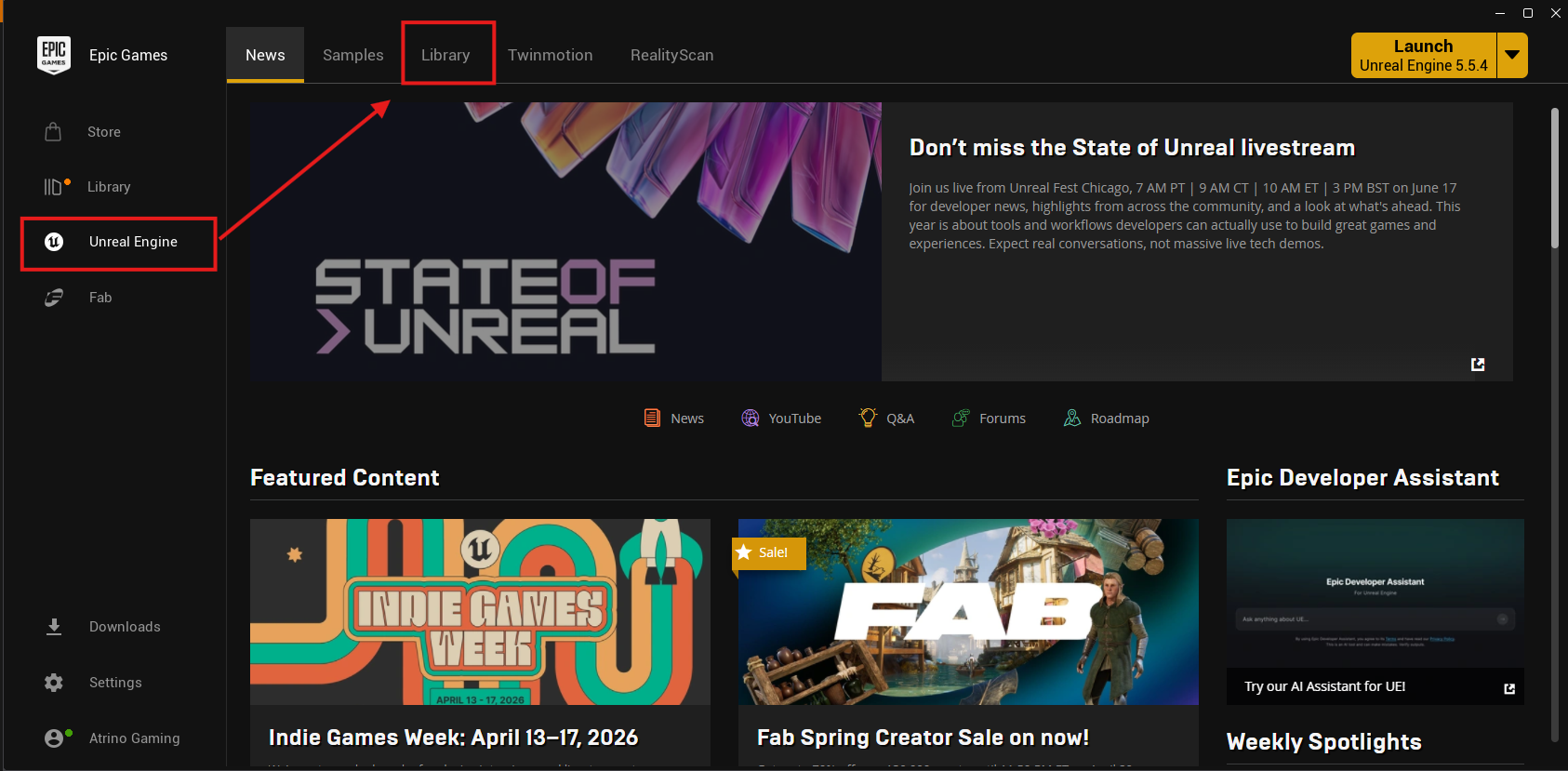This screenshot has width=1568, height=771.
Task: Select the Unreal Engine logo icon in sidebar
Action: 54,242
